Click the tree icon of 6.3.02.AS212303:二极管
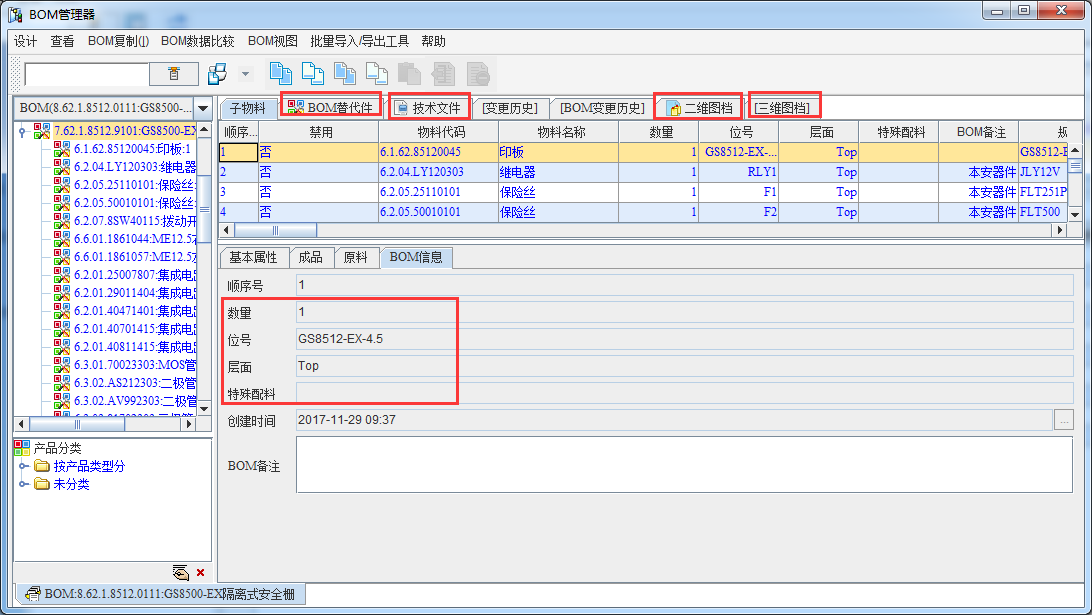 [x=62, y=382]
